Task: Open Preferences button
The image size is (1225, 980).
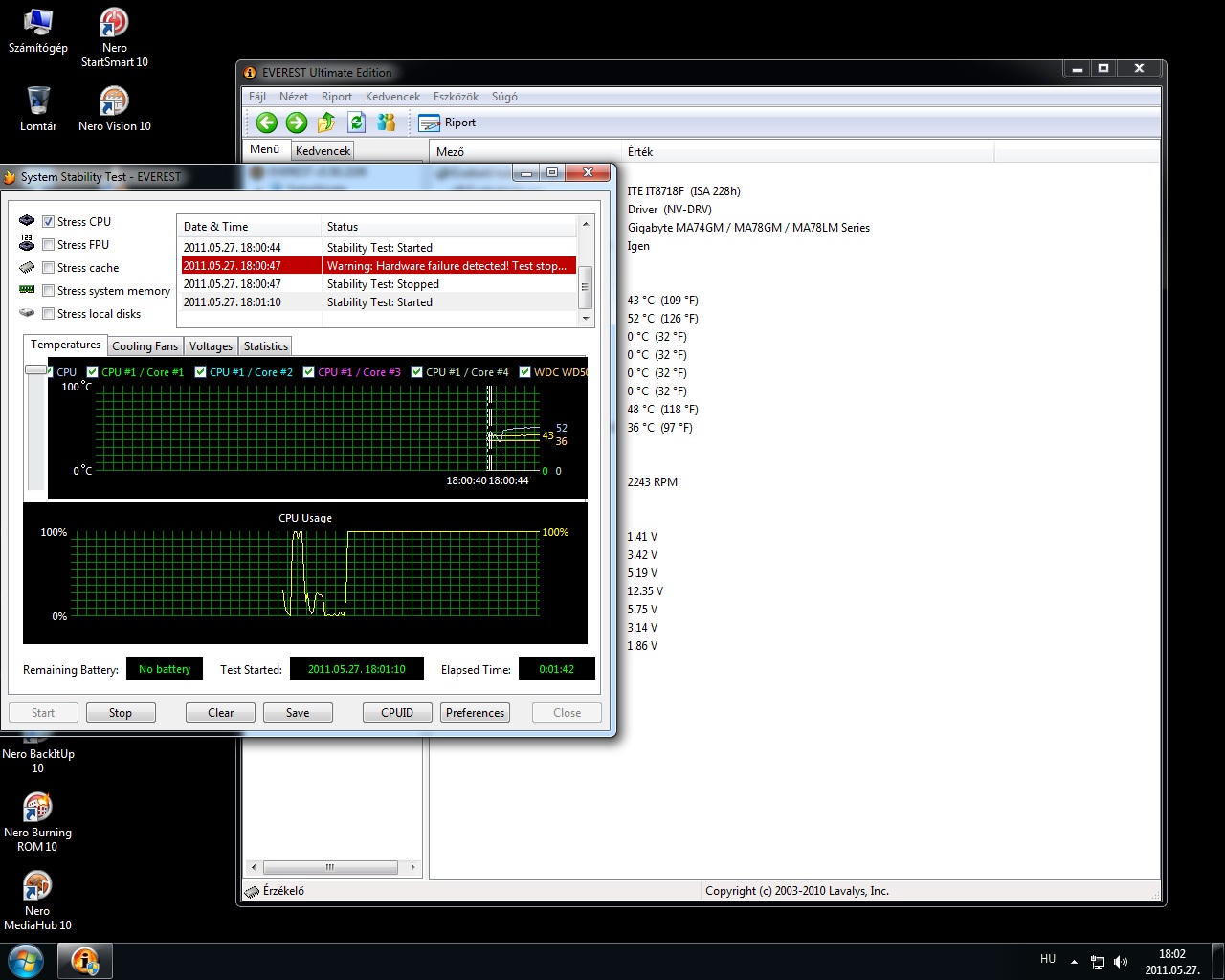Action: (x=475, y=713)
